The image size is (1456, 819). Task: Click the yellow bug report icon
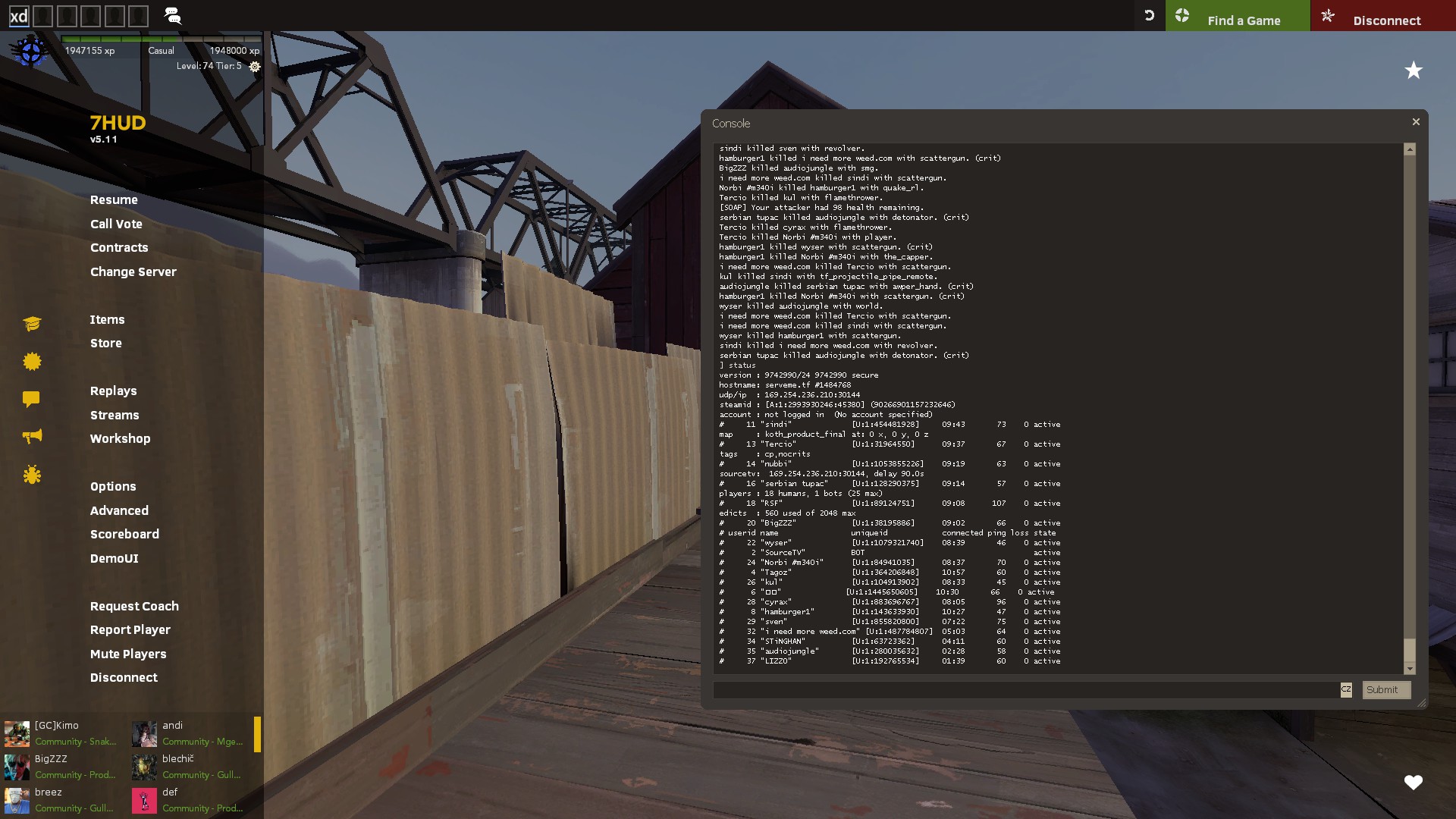(x=32, y=475)
